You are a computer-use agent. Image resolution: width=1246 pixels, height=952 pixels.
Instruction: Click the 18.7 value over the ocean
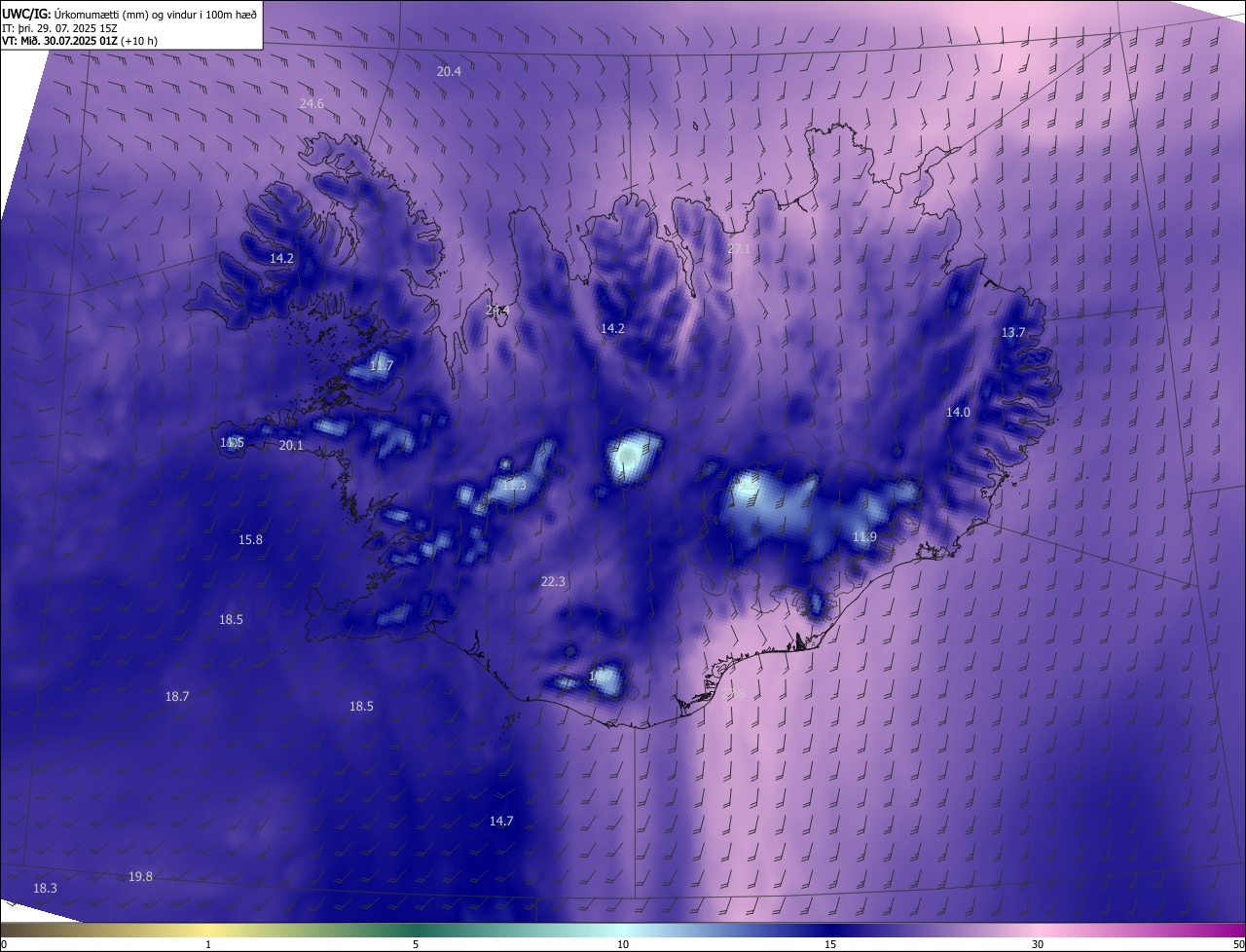click(x=177, y=696)
